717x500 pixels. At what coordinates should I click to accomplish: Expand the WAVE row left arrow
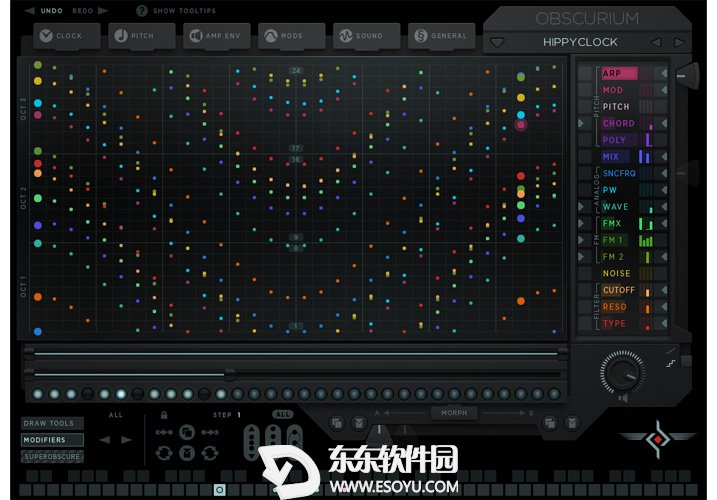581,207
